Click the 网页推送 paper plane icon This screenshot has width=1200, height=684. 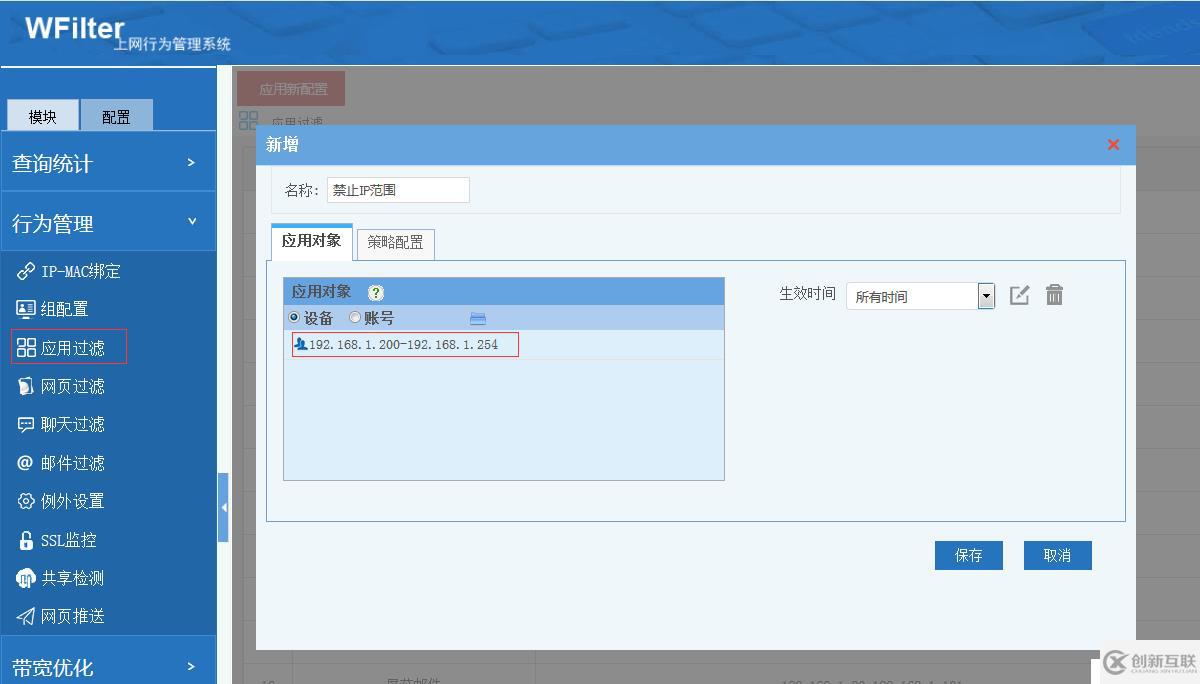point(26,616)
